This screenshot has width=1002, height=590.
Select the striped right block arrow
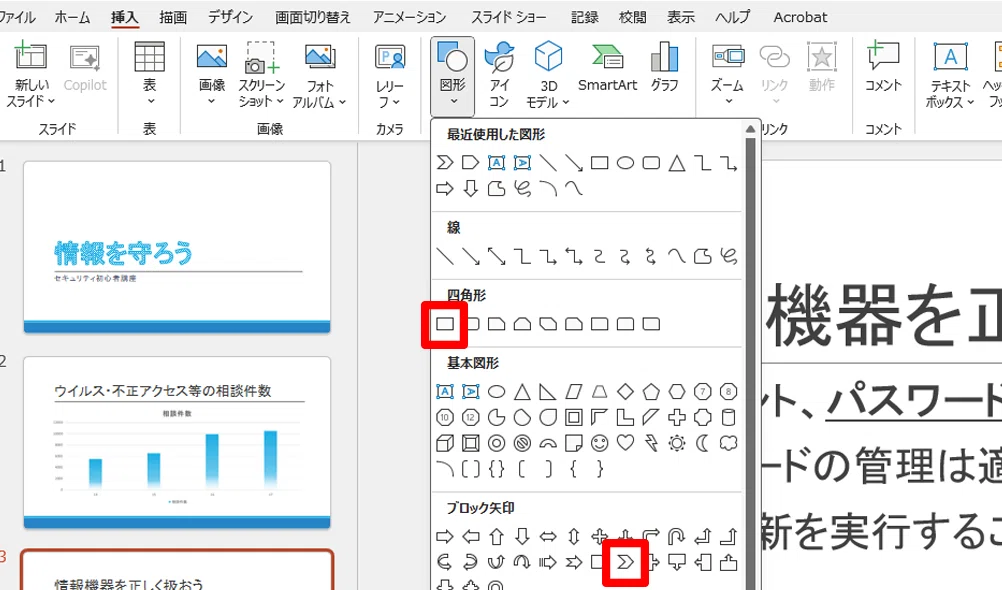pos(548,563)
